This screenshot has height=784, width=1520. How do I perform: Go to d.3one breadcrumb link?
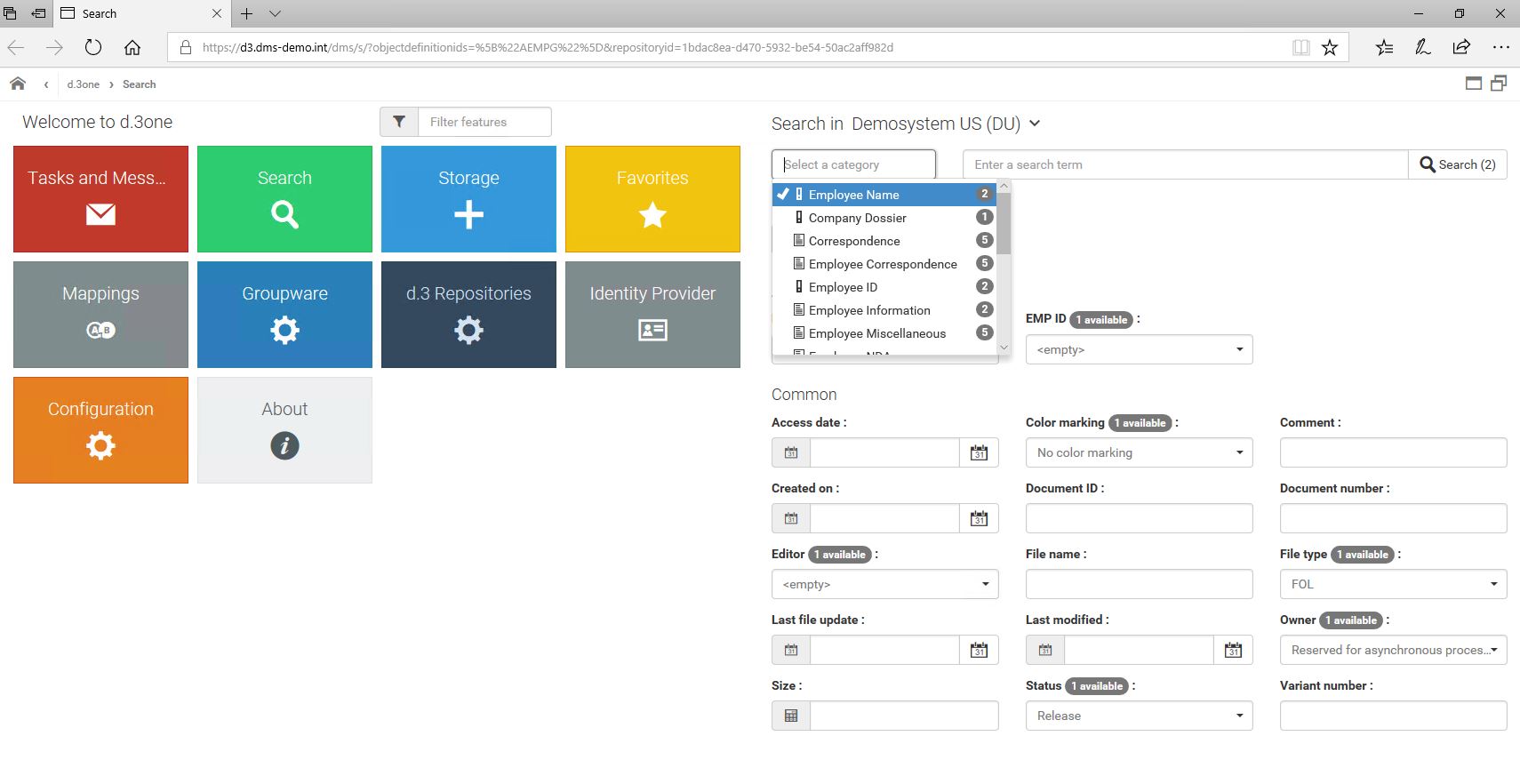tap(84, 84)
